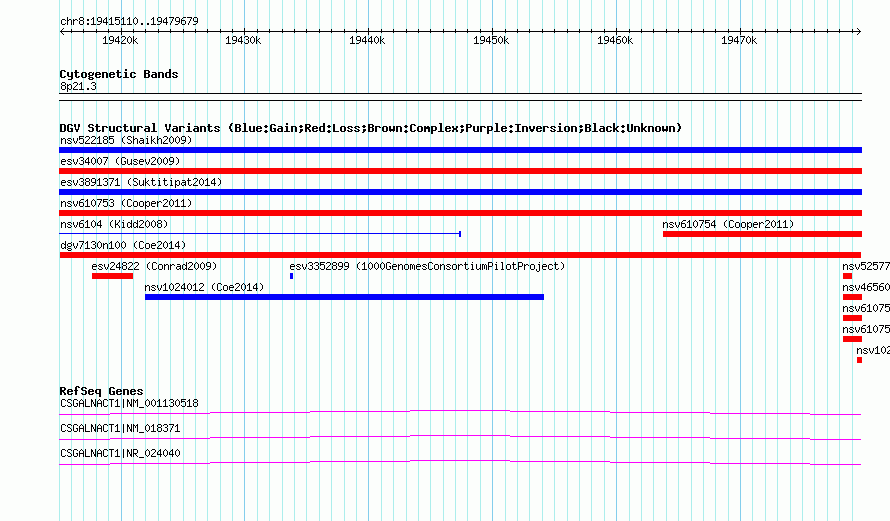Click the esv3352899 (1000GenomesConsortiumPilotProject) label
Screen dimensions: 890x521
[427, 266]
